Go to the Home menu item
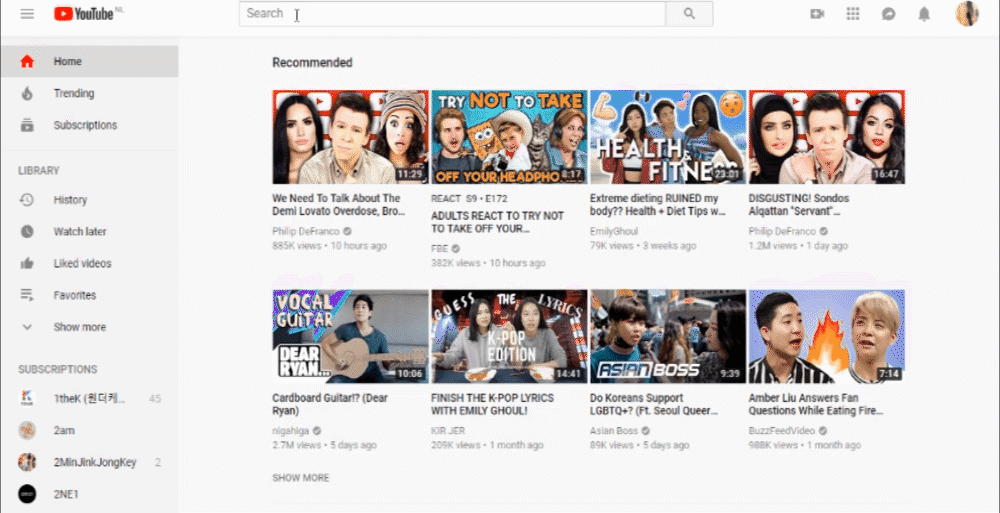This screenshot has height=513, width=1000. coord(89,61)
